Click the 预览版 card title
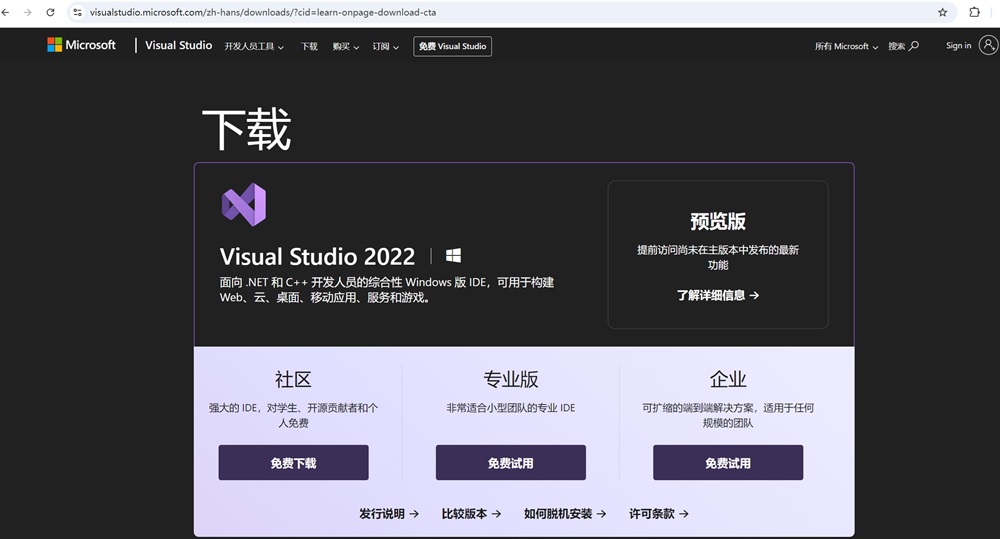The height and width of the screenshot is (539, 1000). [718, 221]
